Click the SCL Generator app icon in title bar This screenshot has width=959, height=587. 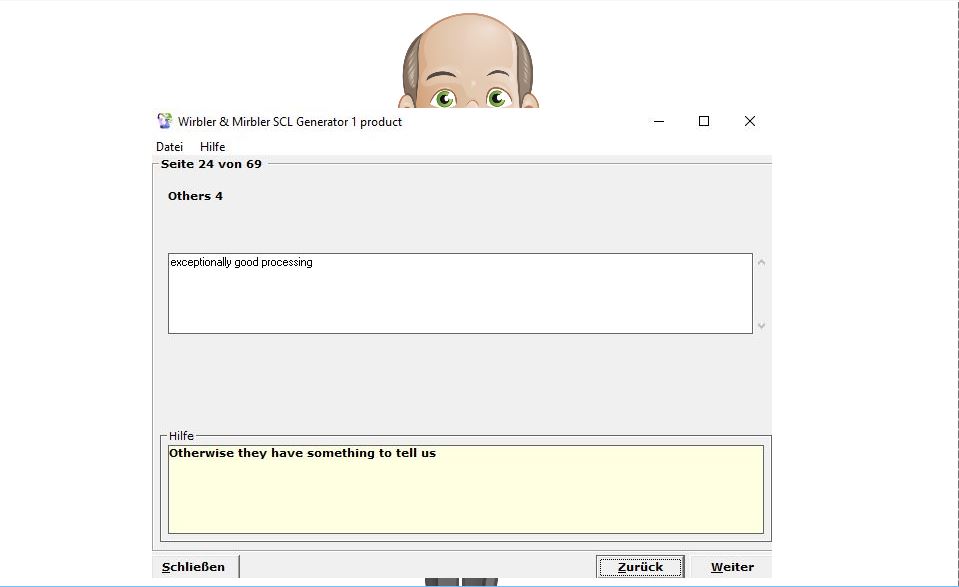(x=165, y=121)
